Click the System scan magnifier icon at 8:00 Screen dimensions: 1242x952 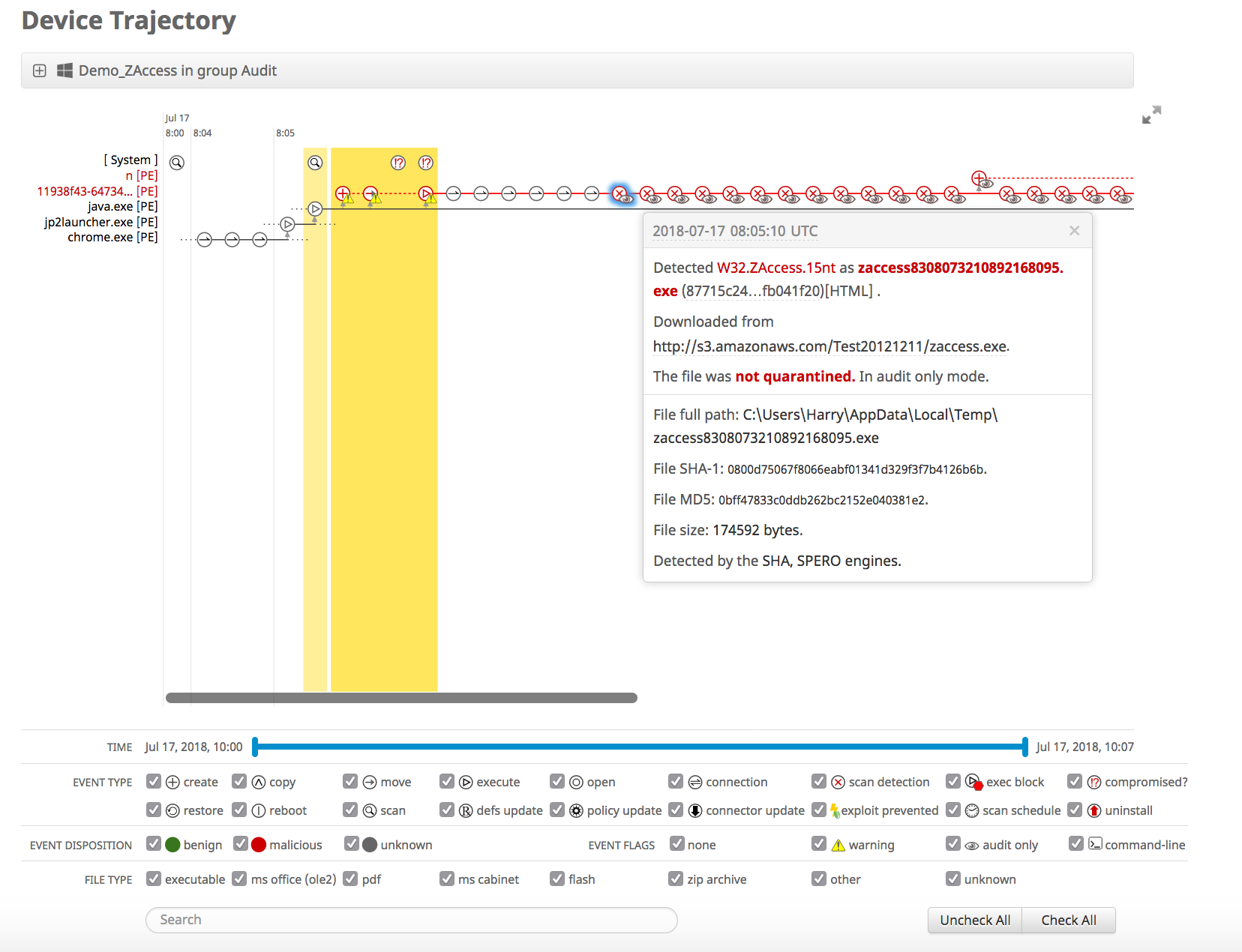pos(177,163)
